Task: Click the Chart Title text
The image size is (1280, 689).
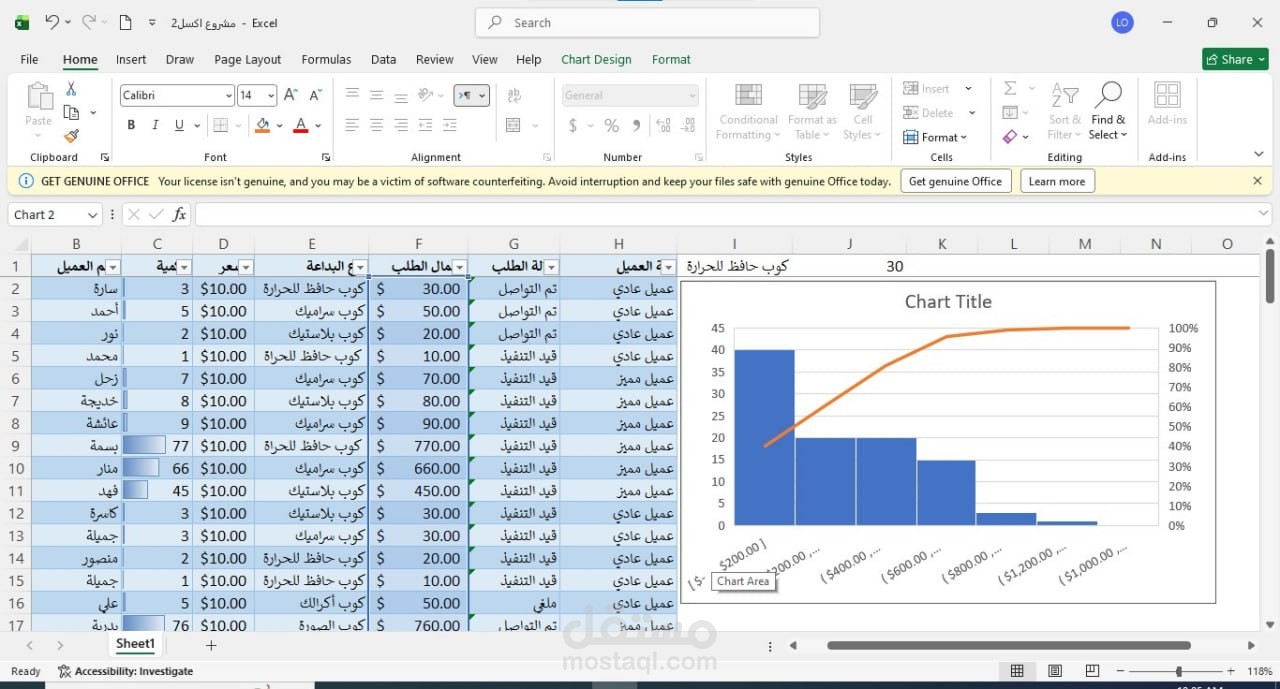Action: coord(948,301)
